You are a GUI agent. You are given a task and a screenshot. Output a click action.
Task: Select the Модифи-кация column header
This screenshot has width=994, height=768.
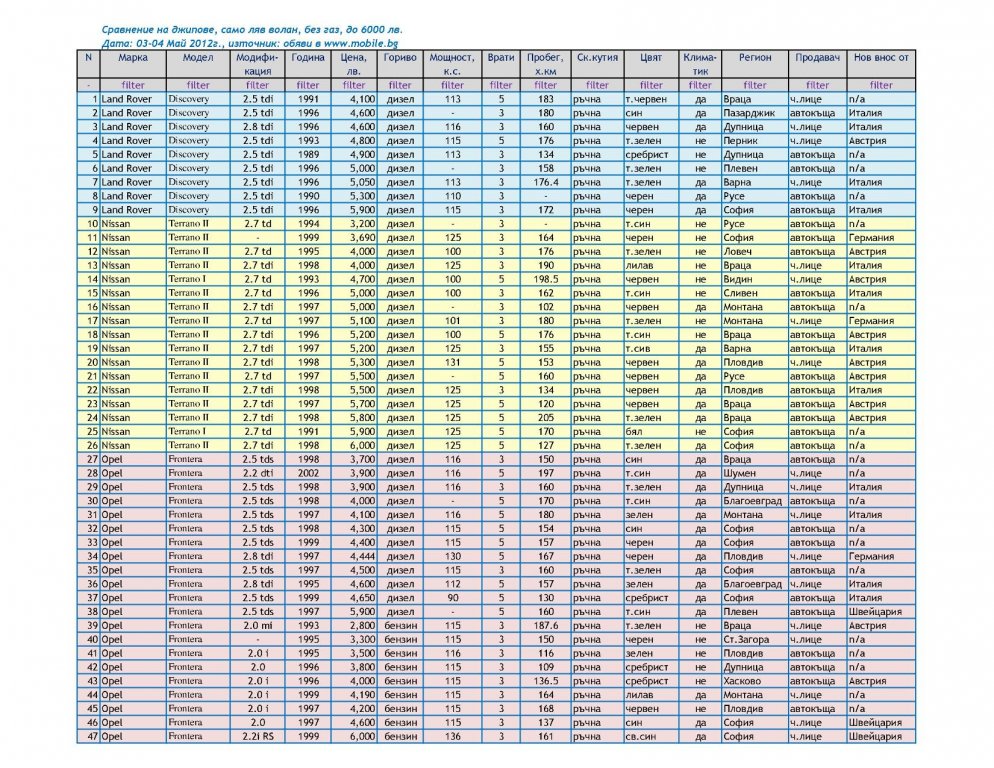(x=257, y=64)
